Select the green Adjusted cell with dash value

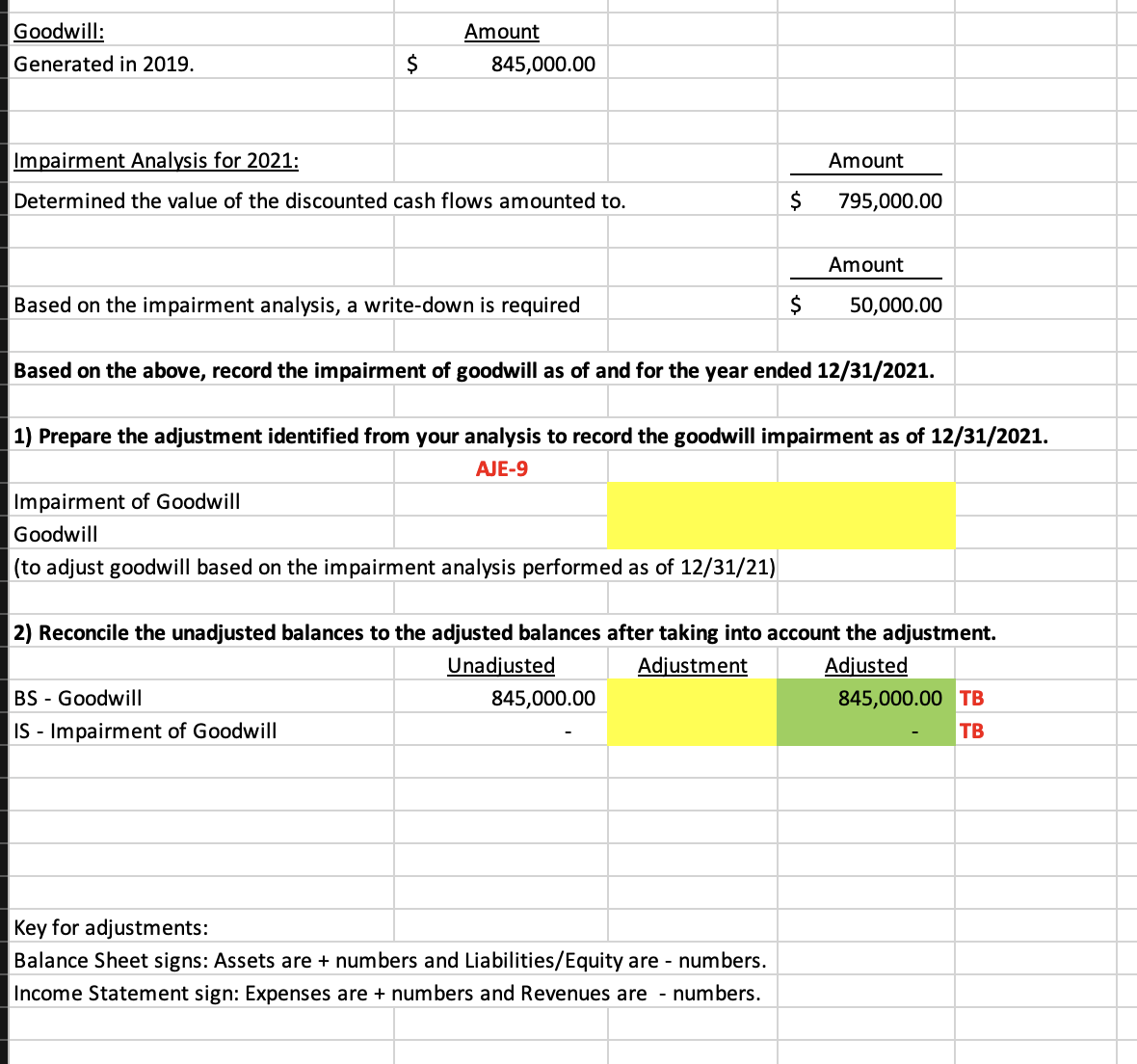click(x=864, y=730)
